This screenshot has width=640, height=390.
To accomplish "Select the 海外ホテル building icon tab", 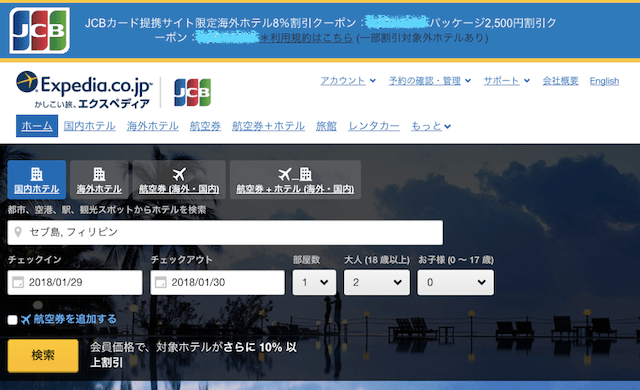I will [99, 180].
